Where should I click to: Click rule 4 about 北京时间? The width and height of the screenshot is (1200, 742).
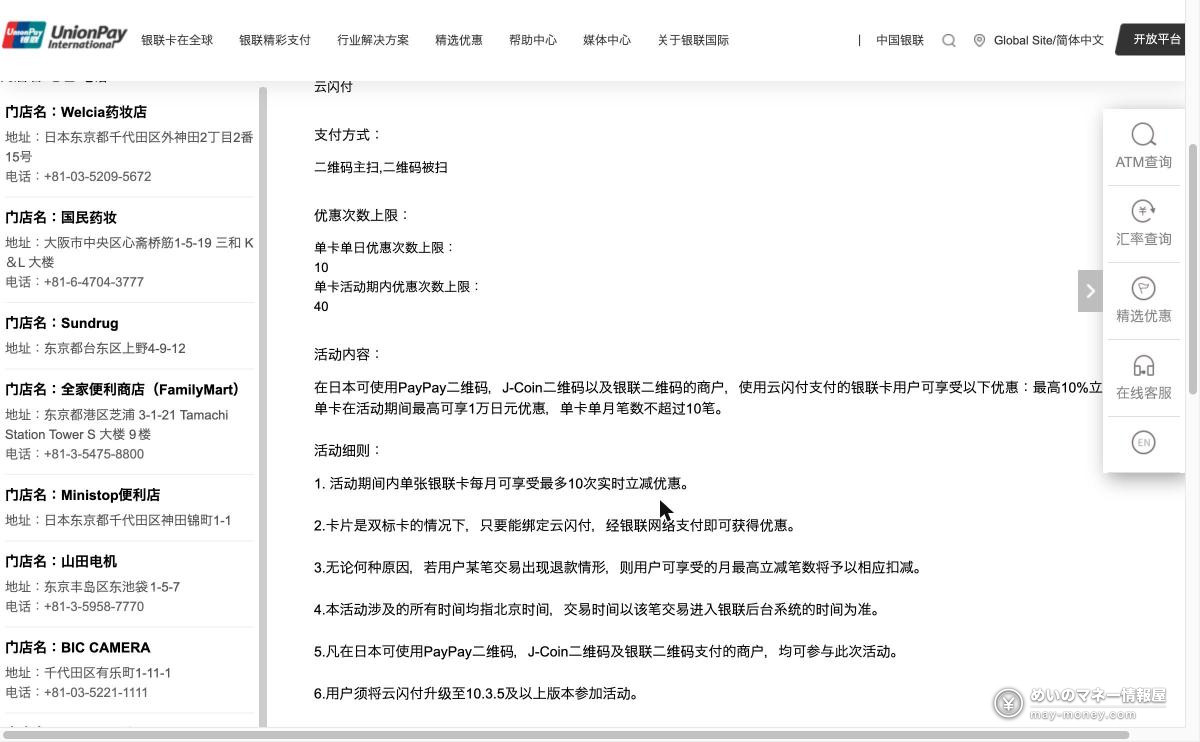tap(597, 609)
